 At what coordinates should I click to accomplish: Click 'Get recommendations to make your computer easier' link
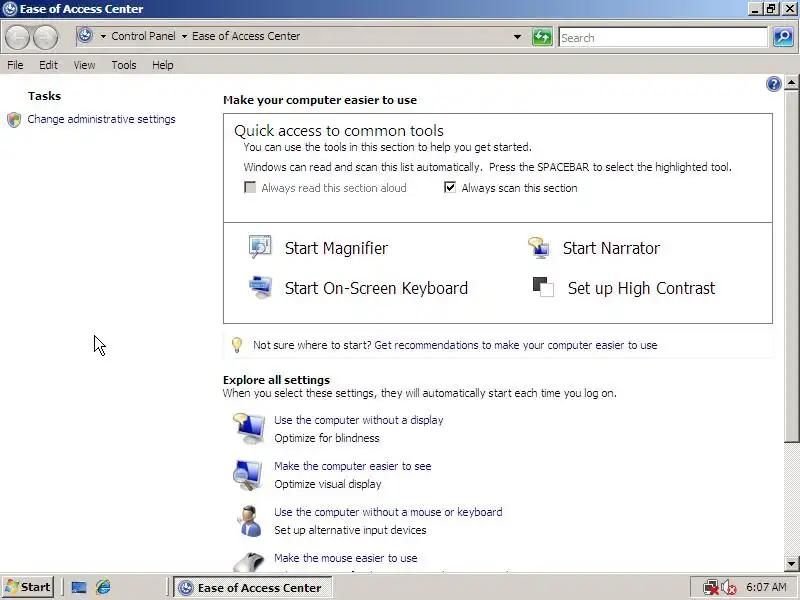pyautogui.click(x=516, y=345)
